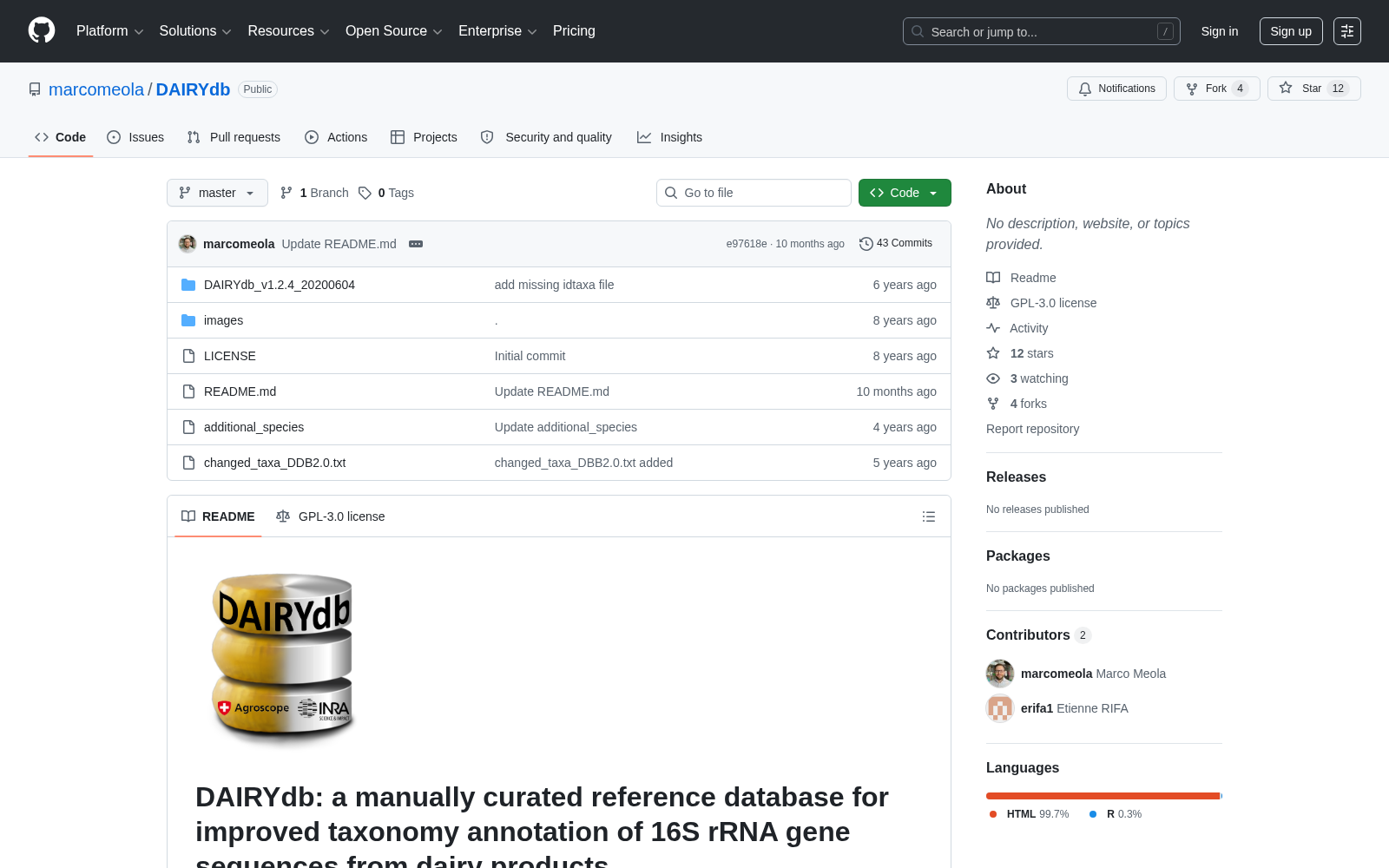Click the R 0.3% language link

[1116, 814]
